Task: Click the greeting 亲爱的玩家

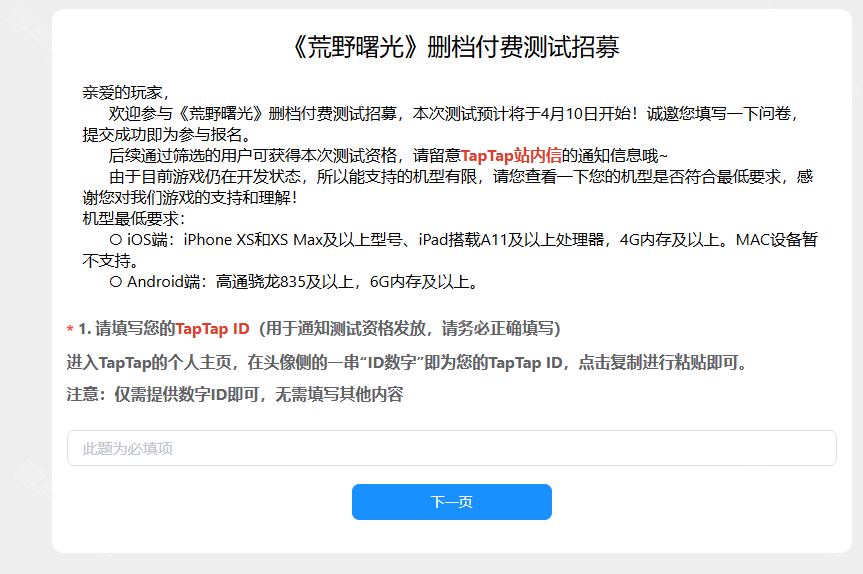Action: click(125, 92)
